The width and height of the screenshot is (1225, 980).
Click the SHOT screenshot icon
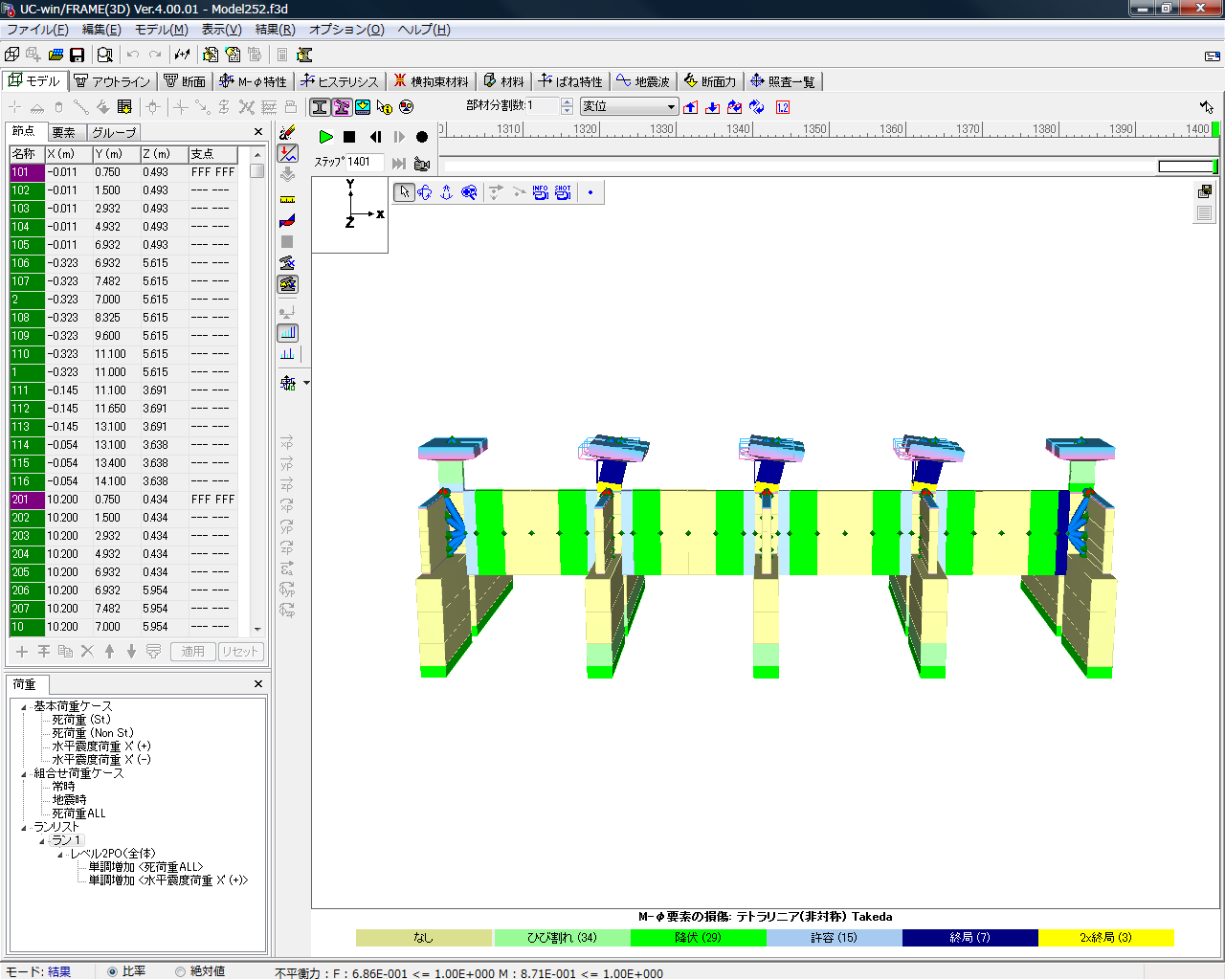tap(563, 192)
